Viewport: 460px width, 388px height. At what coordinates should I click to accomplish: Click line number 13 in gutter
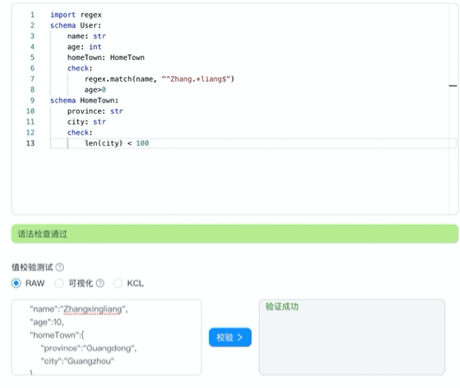30,143
